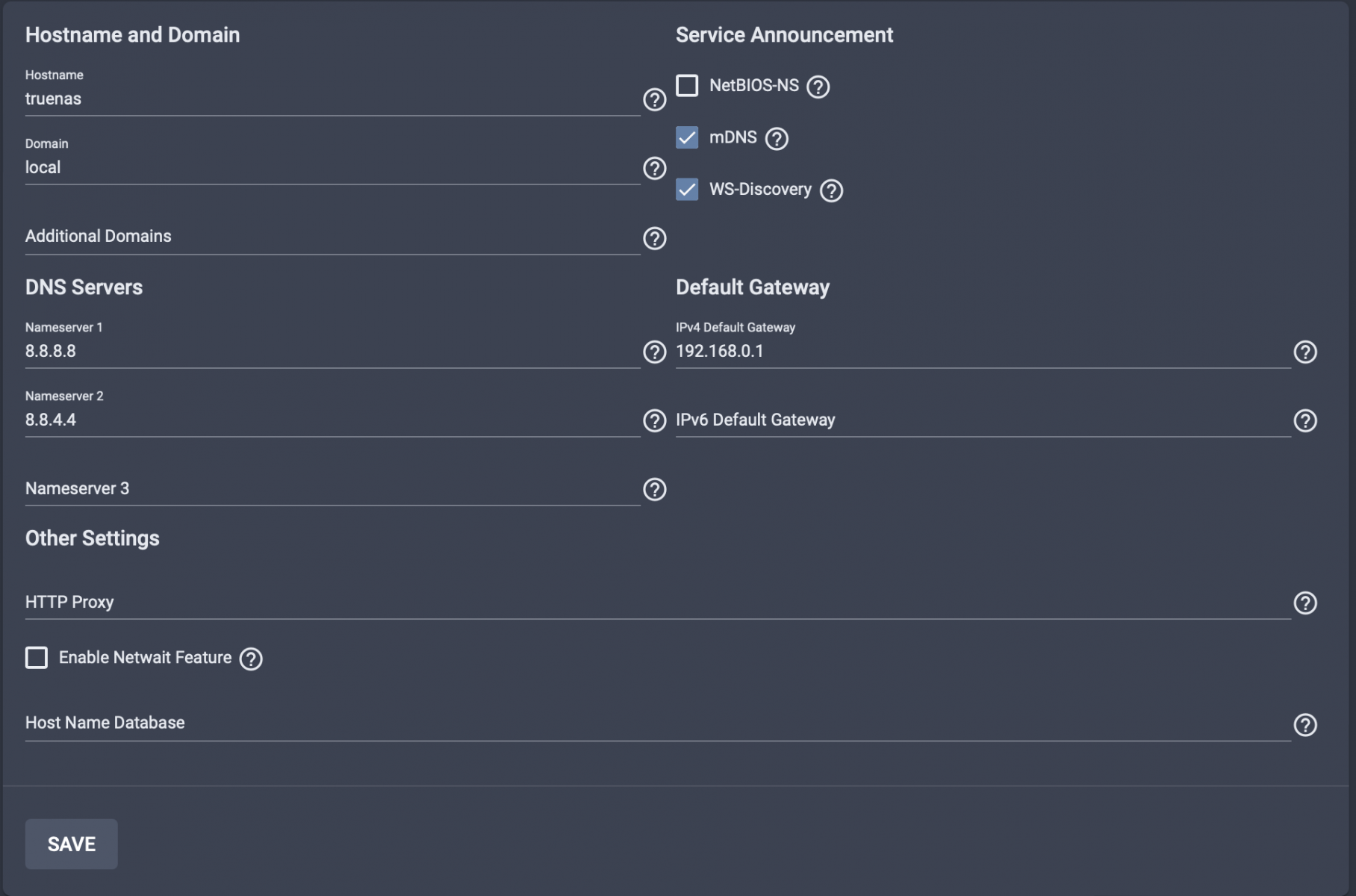Screen dimensions: 1356x896
Task: Open the Domain field help icon
Action: [654, 168]
